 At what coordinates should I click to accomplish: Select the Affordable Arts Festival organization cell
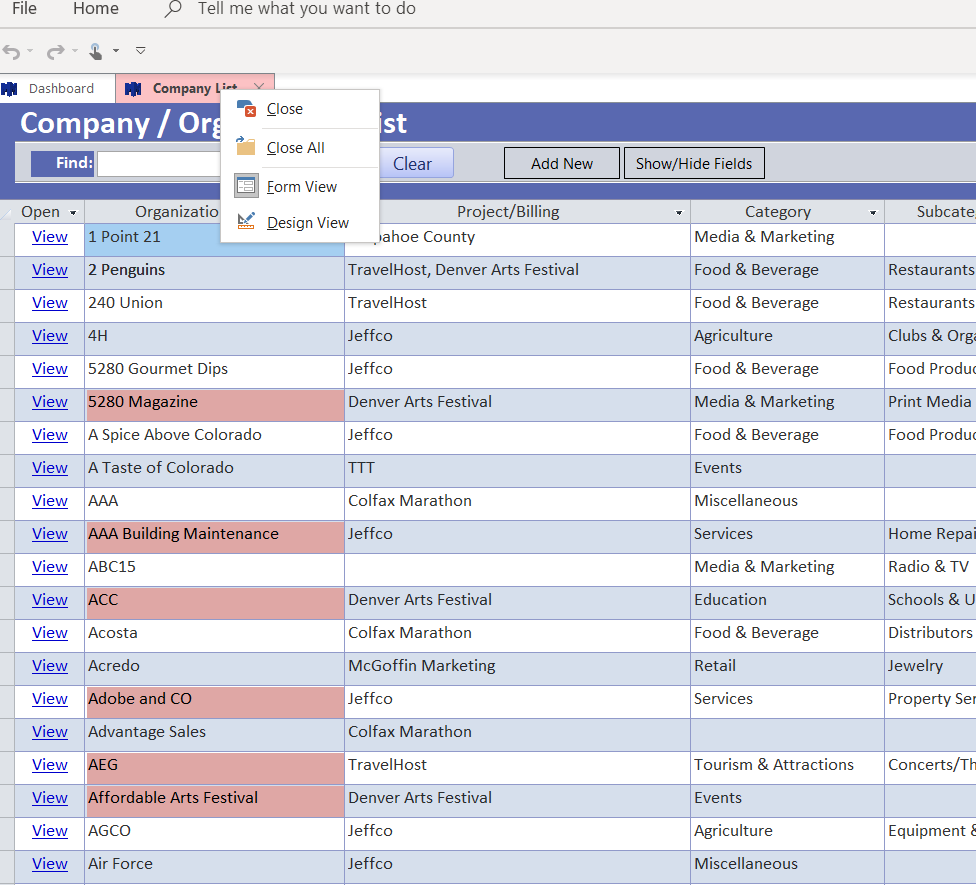[x=214, y=801]
